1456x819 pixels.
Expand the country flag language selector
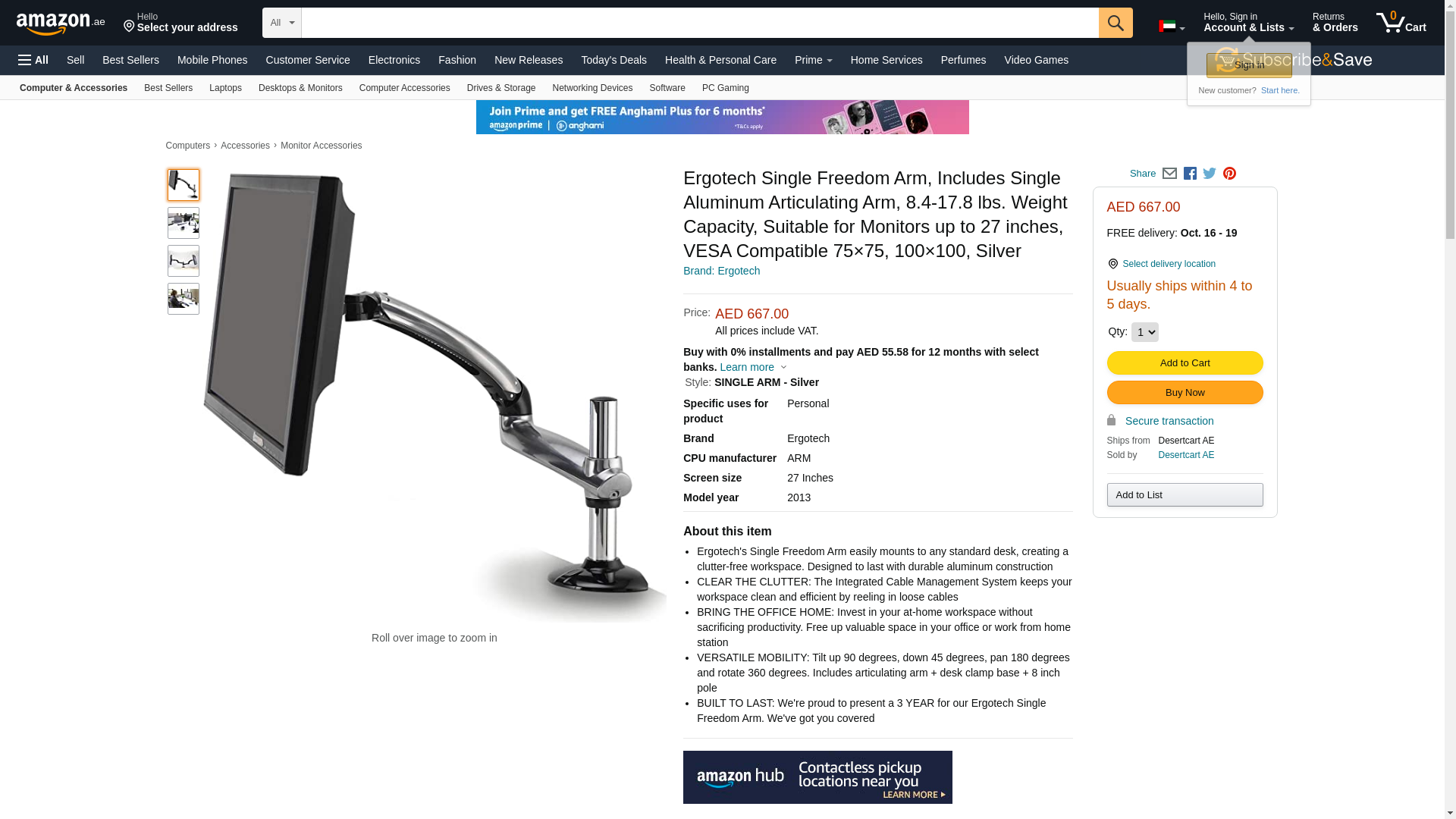tap(1172, 27)
